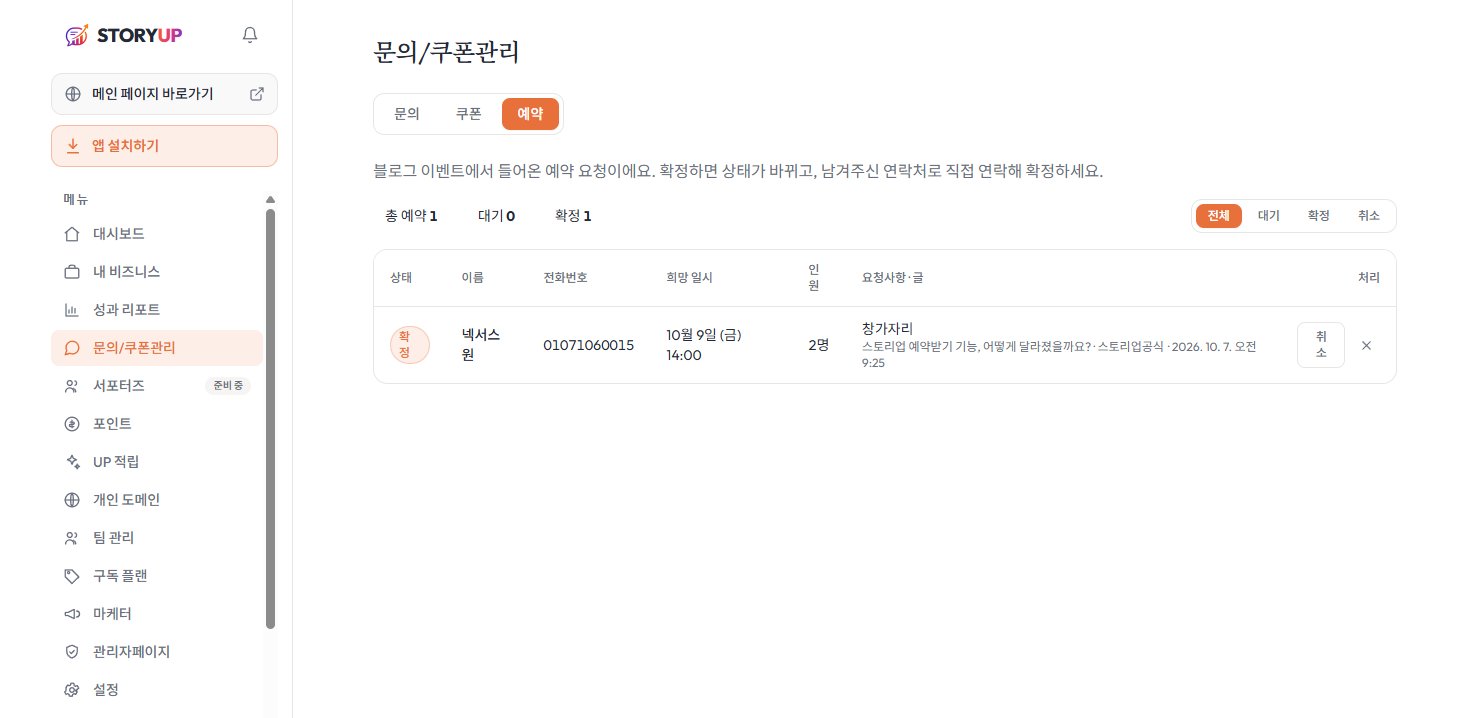The height and width of the screenshot is (718, 1476).
Task: Click 메인 페이지 바로가기 button
Action: (x=164, y=94)
